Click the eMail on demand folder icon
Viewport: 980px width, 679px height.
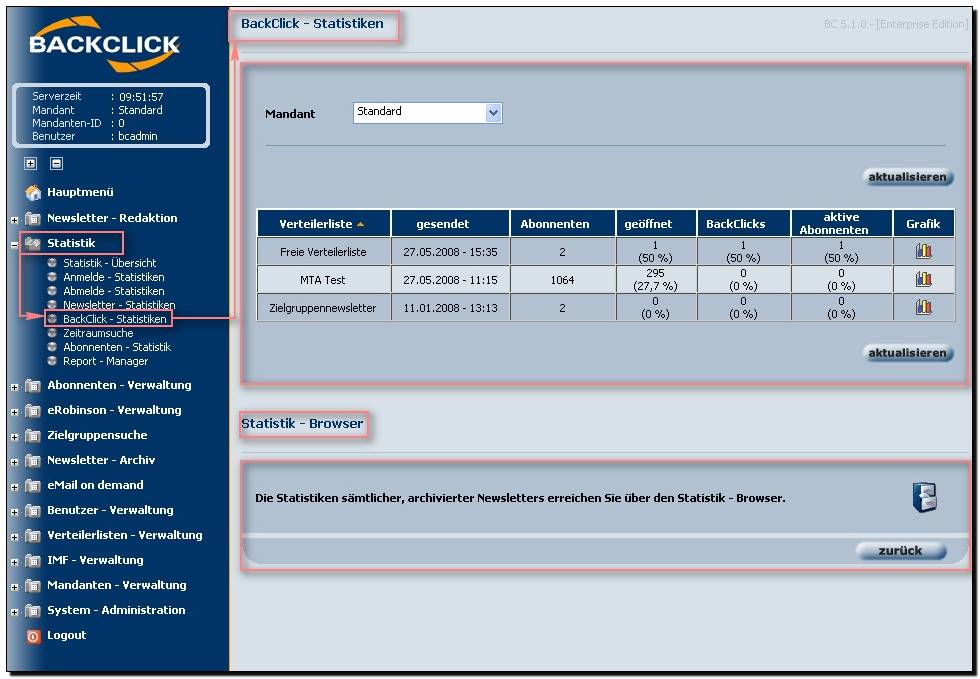32,485
